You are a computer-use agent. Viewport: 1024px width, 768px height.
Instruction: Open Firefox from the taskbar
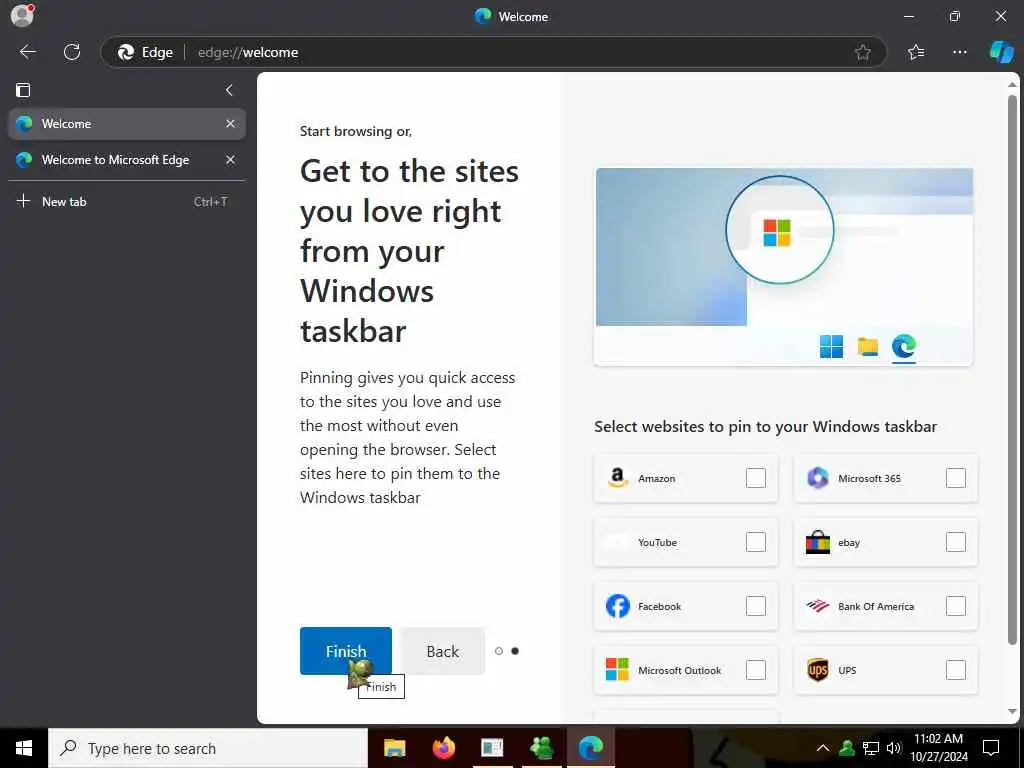443,748
